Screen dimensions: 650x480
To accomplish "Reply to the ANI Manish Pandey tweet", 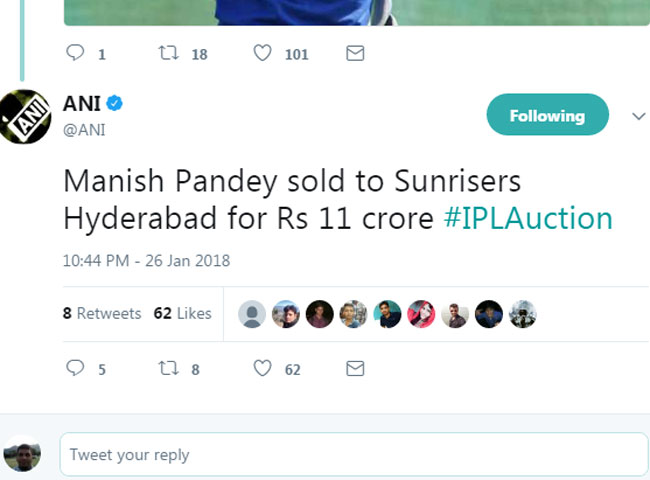I will pyautogui.click(x=76, y=368).
